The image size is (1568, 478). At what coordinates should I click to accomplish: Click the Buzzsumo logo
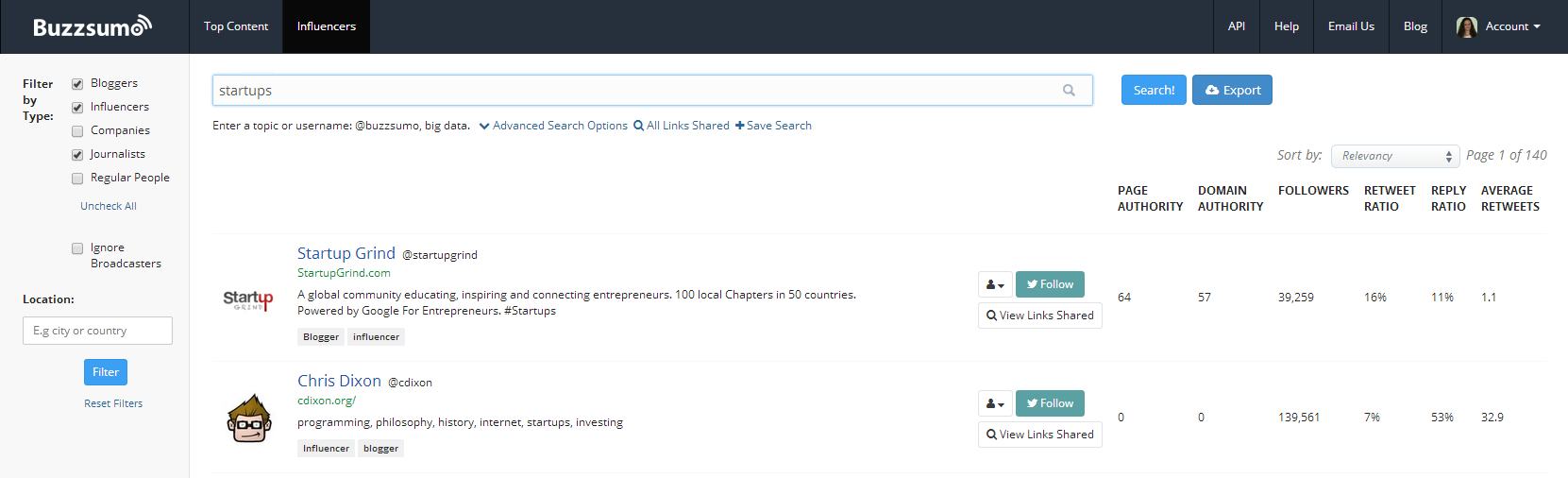93,26
